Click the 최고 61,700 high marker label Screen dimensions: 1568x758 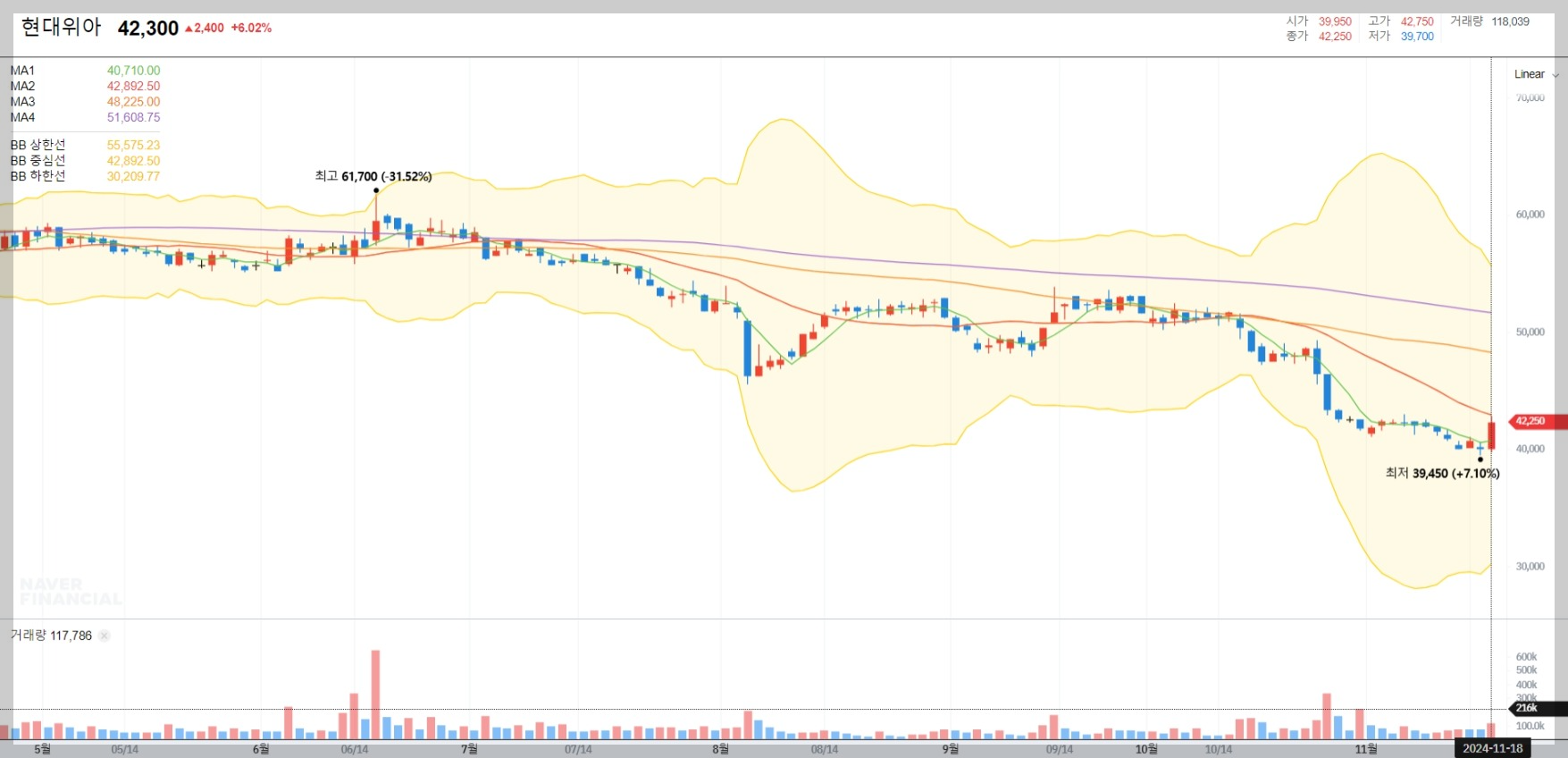click(x=373, y=176)
